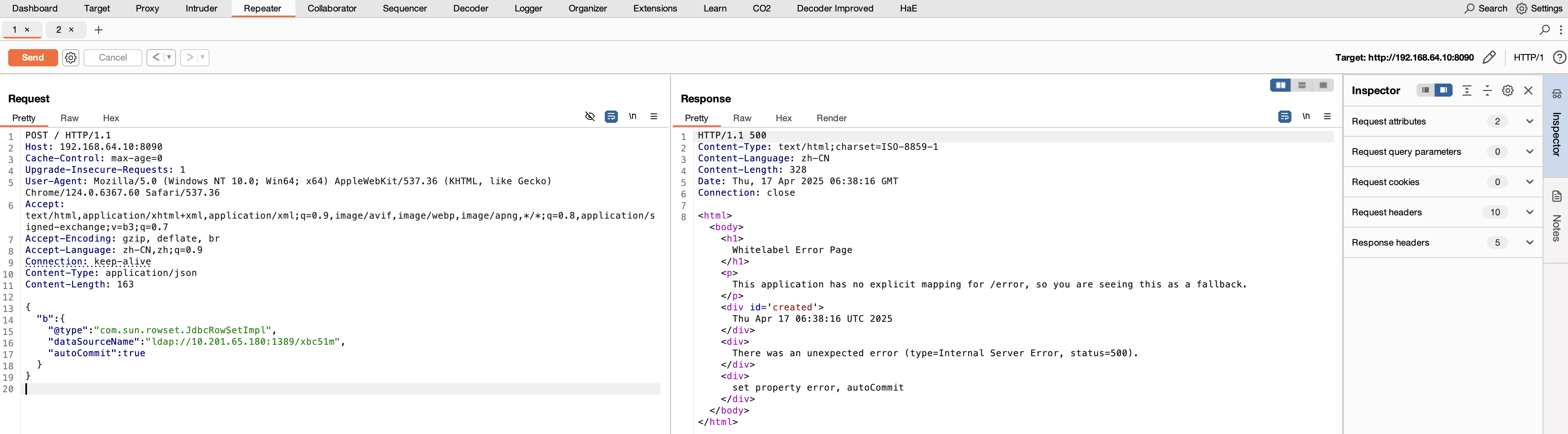Add a new Repeater tab
1568x434 pixels.
pos(99,29)
